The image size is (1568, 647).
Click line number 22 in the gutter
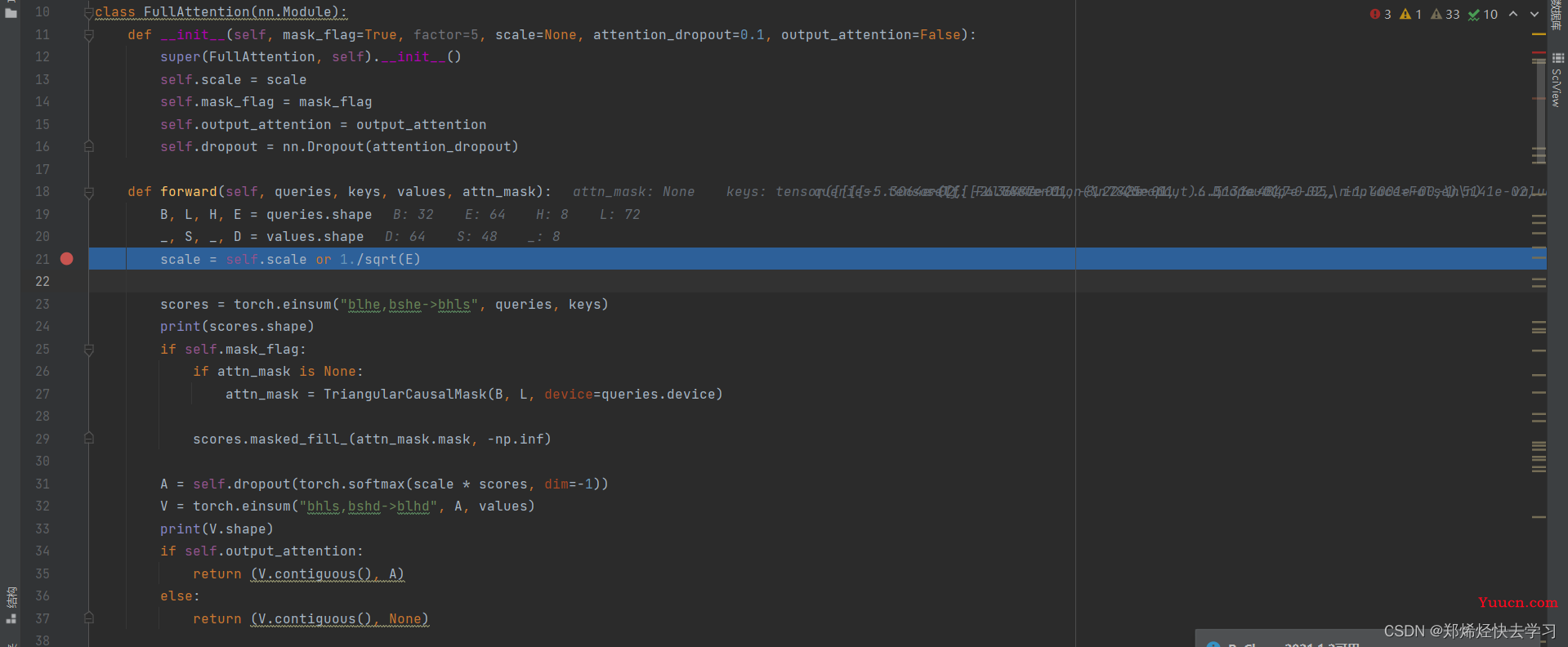[42, 282]
